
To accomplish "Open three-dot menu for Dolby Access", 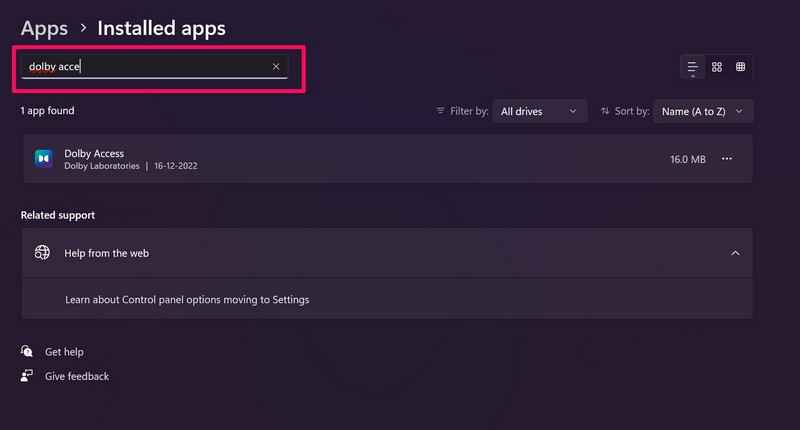I will pos(727,159).
